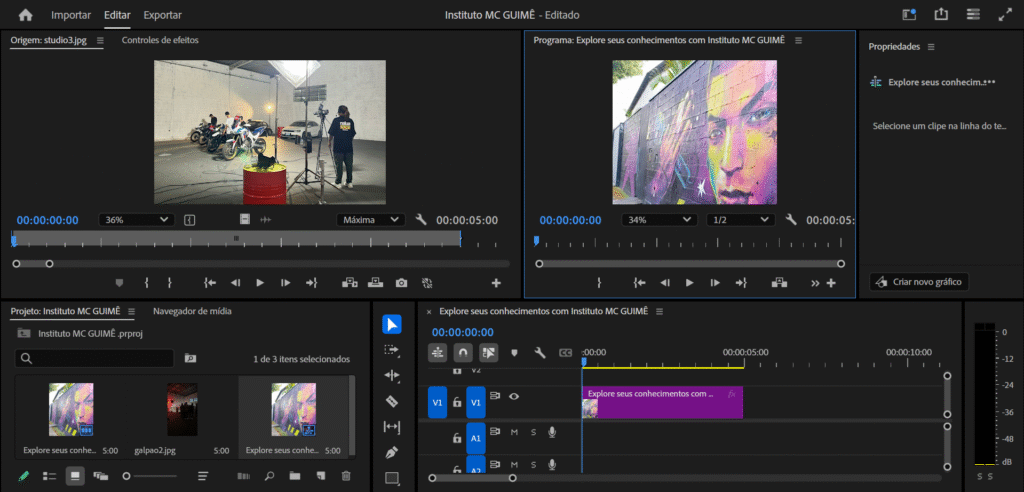Screen dimensions: 1024x492
Task: Delete selected item with trash icon
Action: pos(346,476)
